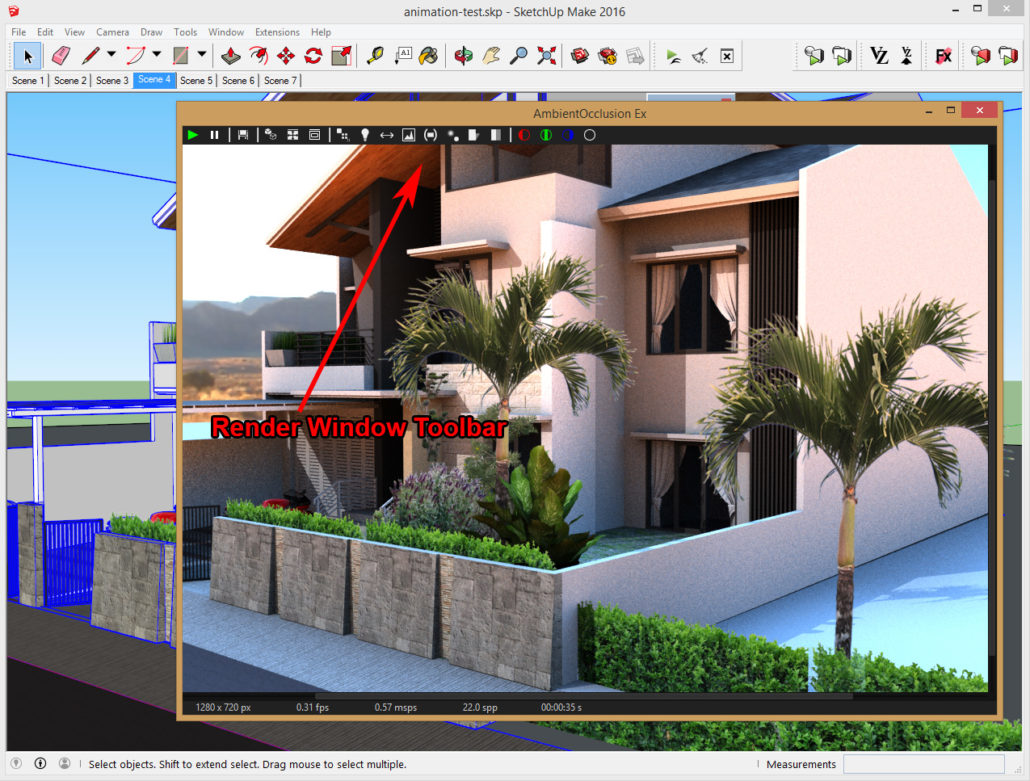1030x781 pixels.
Task: Toggle the blue channel in render window
Action: pyautogui.click(x=568, y=135)
